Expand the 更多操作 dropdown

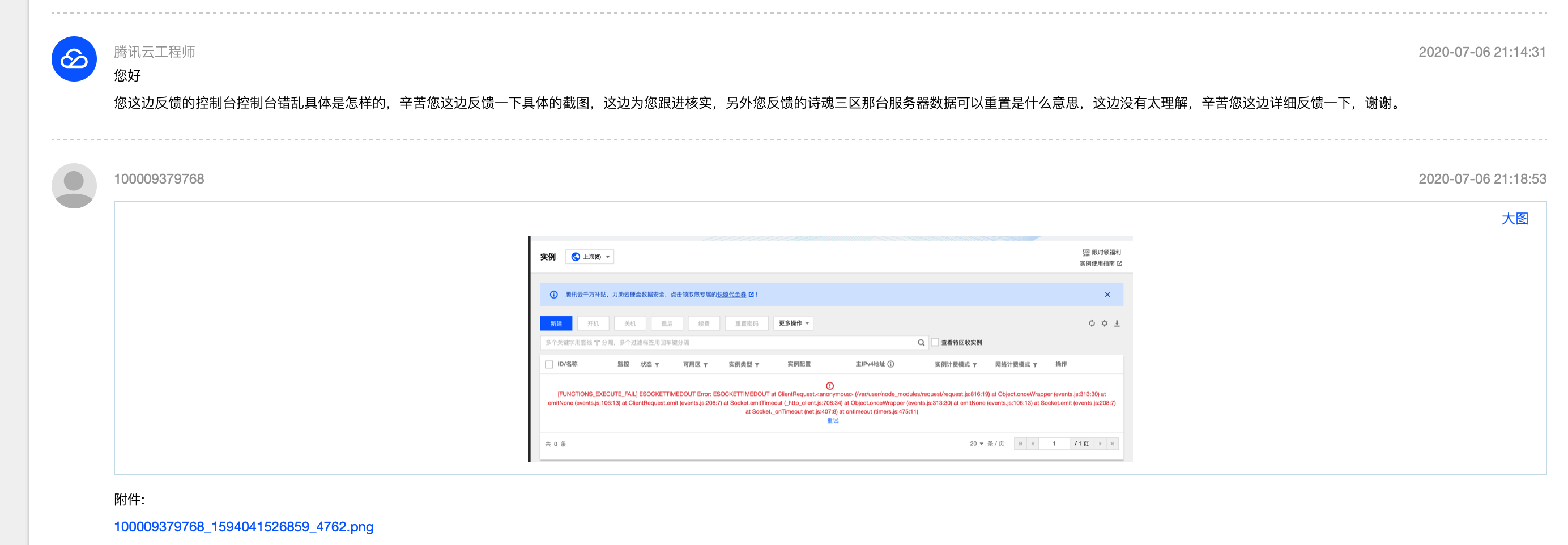click(793, 323)
